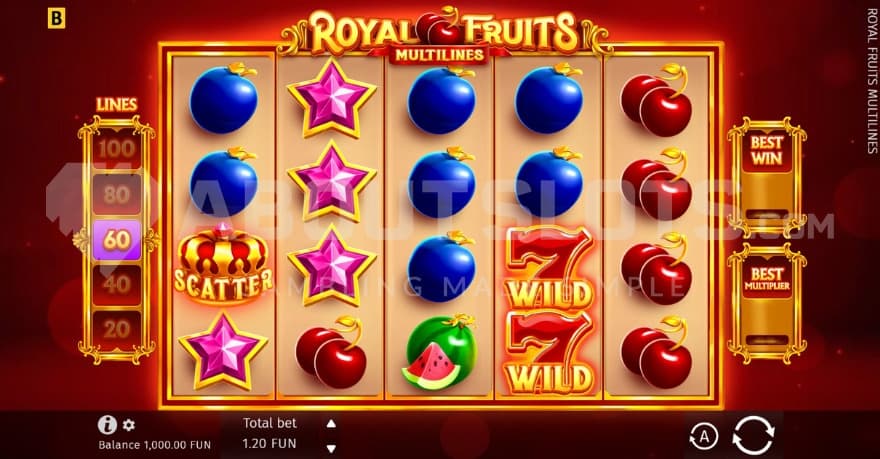Click the Royal Fruits Multilines title logo
The height and width of the screenshot is (459, 880).
(x=443, y=34)
